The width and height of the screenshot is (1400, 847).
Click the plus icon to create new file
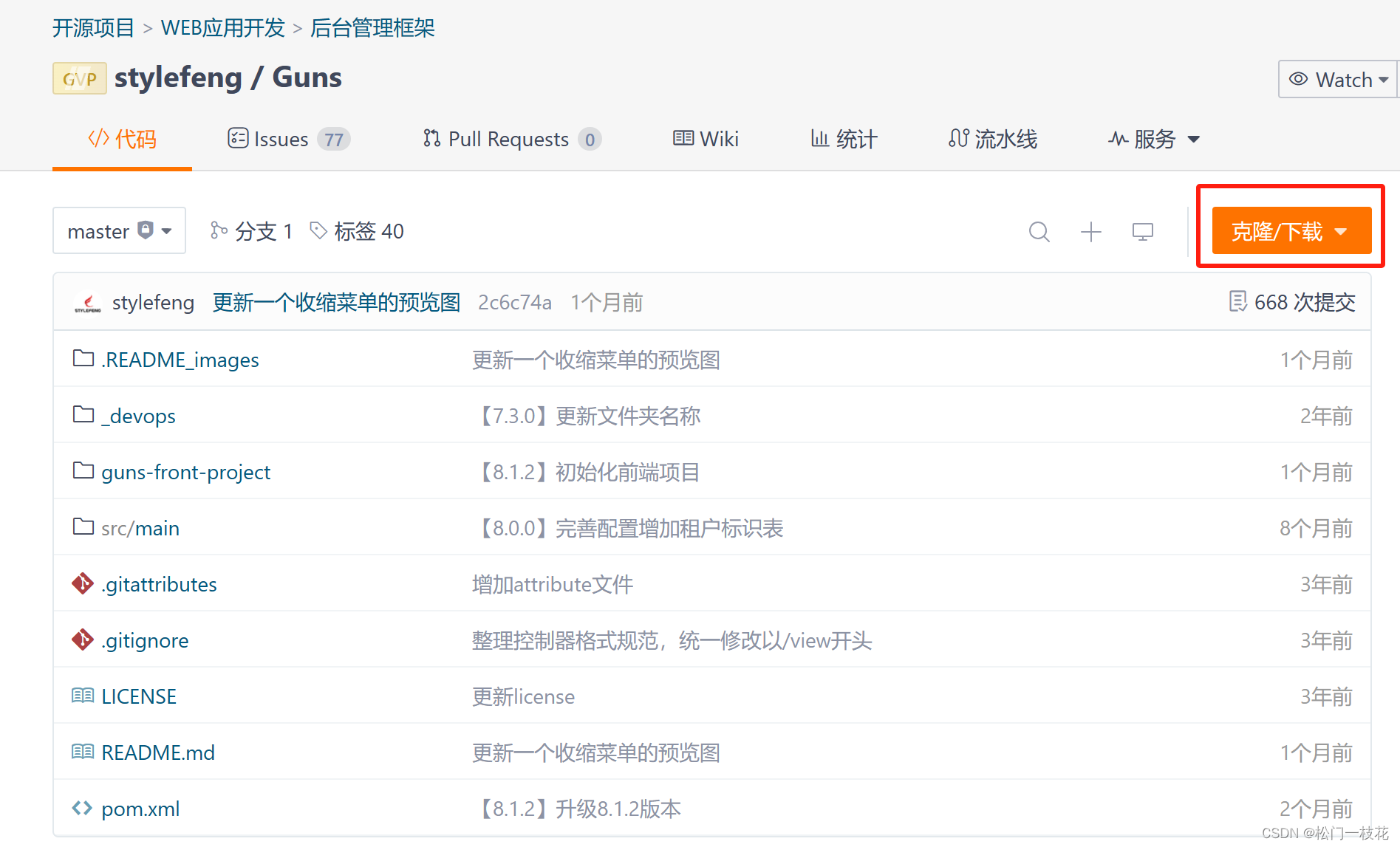tap(1090, 231)
